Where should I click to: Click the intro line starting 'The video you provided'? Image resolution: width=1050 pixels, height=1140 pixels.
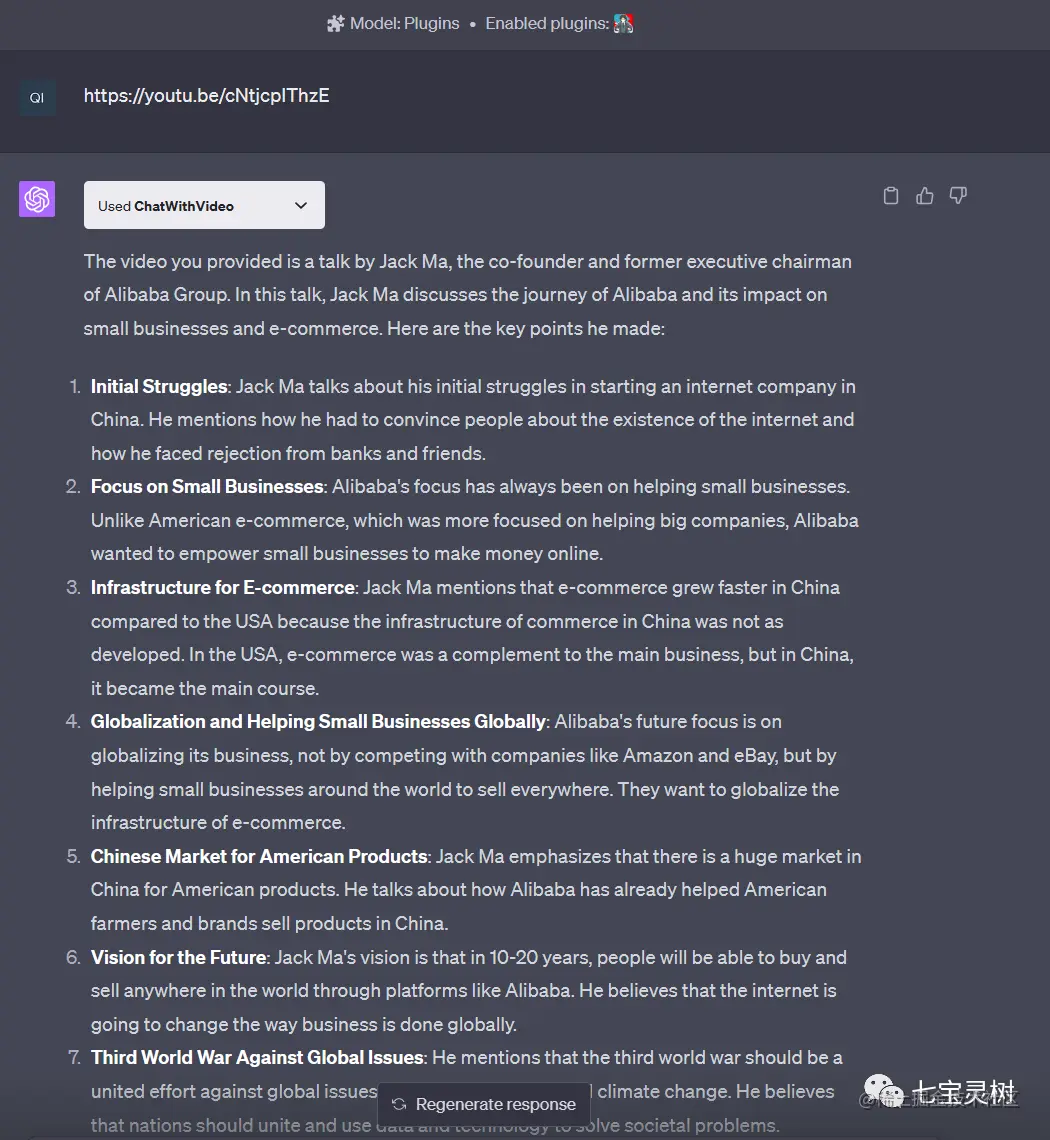click(x=468, y=262)
